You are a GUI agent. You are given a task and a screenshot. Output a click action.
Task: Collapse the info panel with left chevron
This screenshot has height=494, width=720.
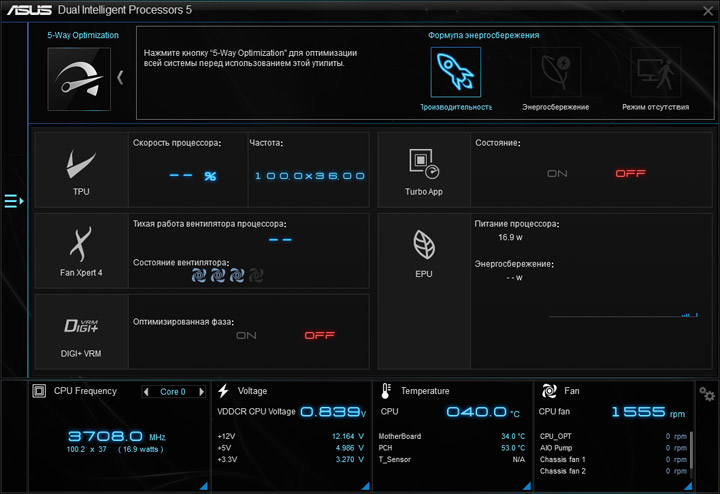tap(120, 78)
